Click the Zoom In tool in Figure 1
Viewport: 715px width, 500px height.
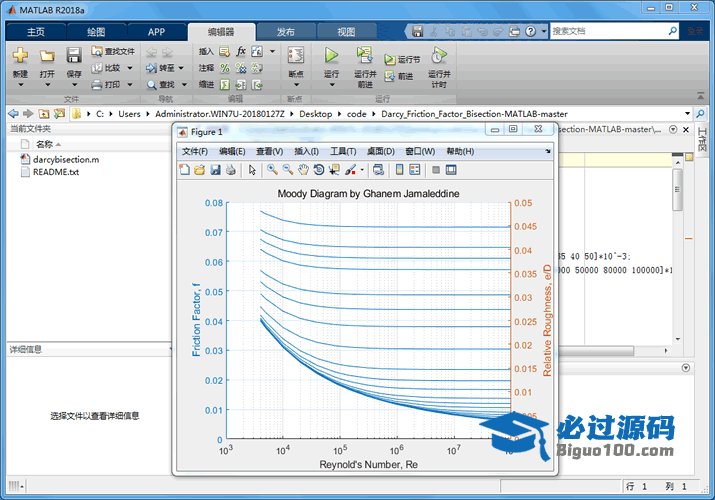pos(272,170)
